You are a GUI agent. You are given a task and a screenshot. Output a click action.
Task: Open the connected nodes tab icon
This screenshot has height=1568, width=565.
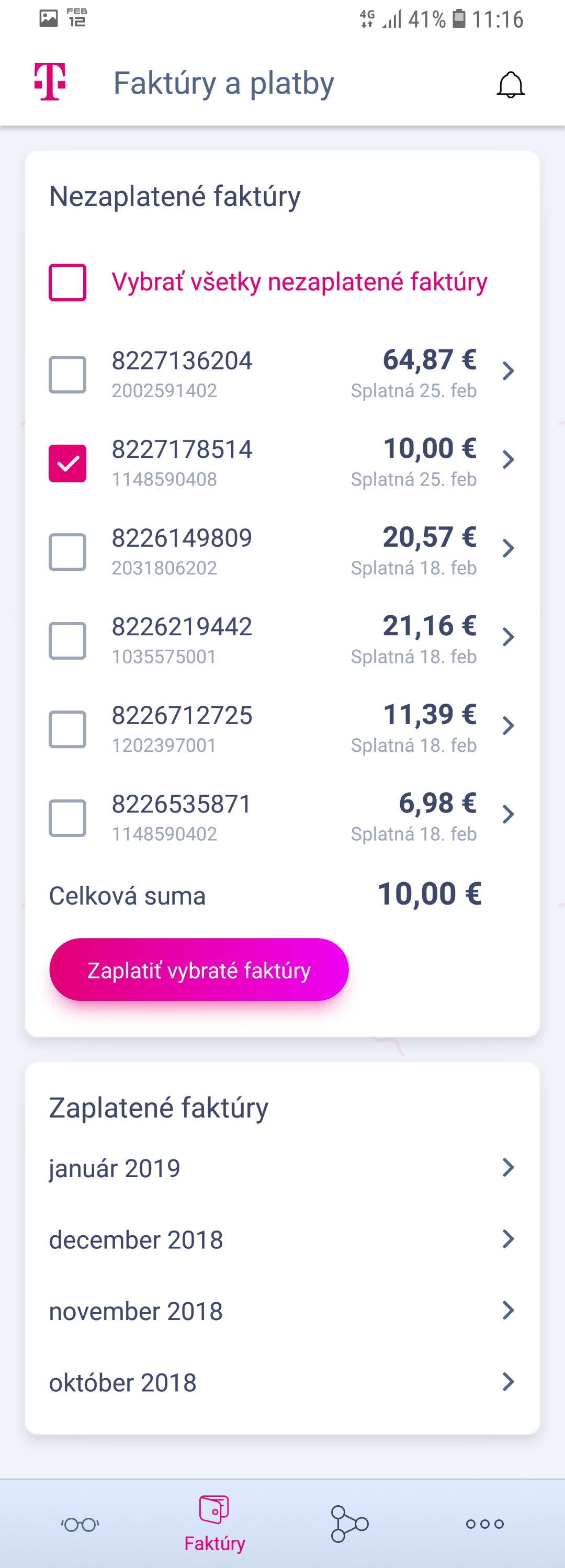click(x=349, y=1524)
